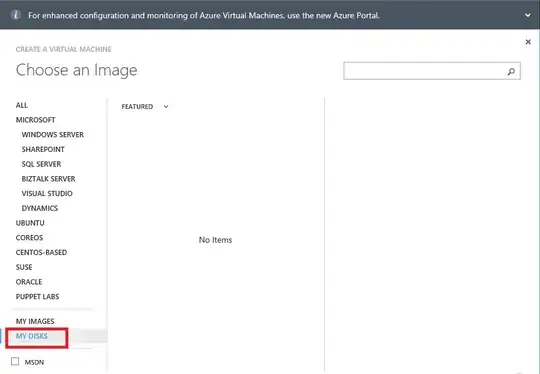
Task: Choose DYNAMICS subcategory
Action: click(40, 208)
